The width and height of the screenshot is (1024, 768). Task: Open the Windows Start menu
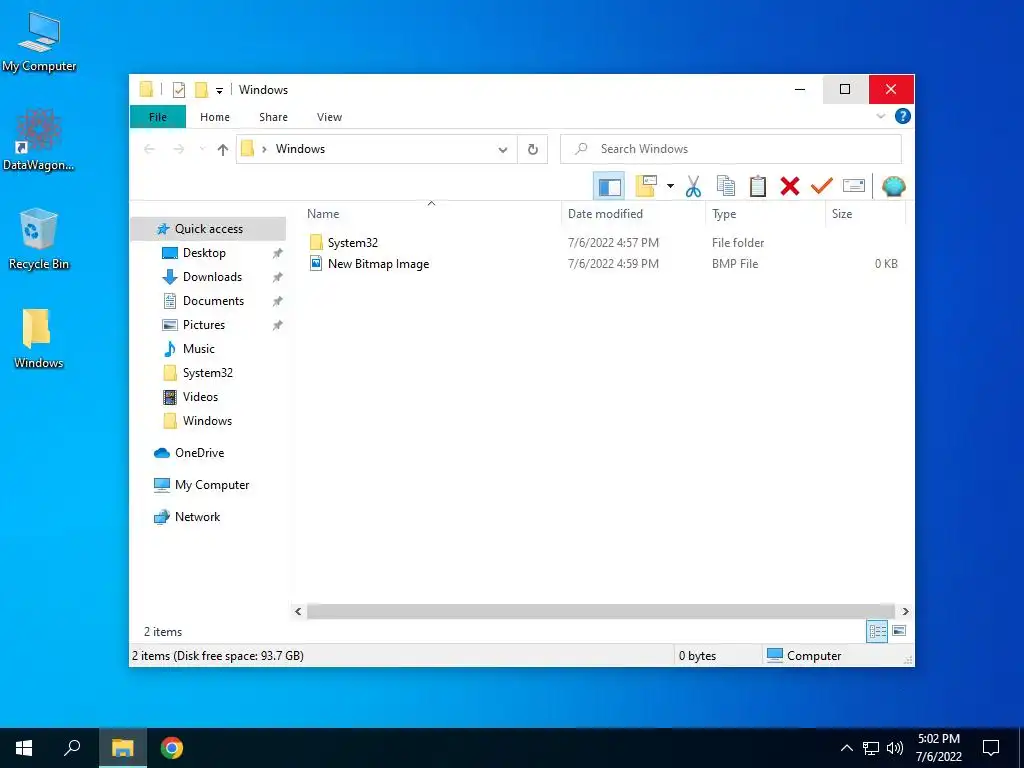point(24,748)
